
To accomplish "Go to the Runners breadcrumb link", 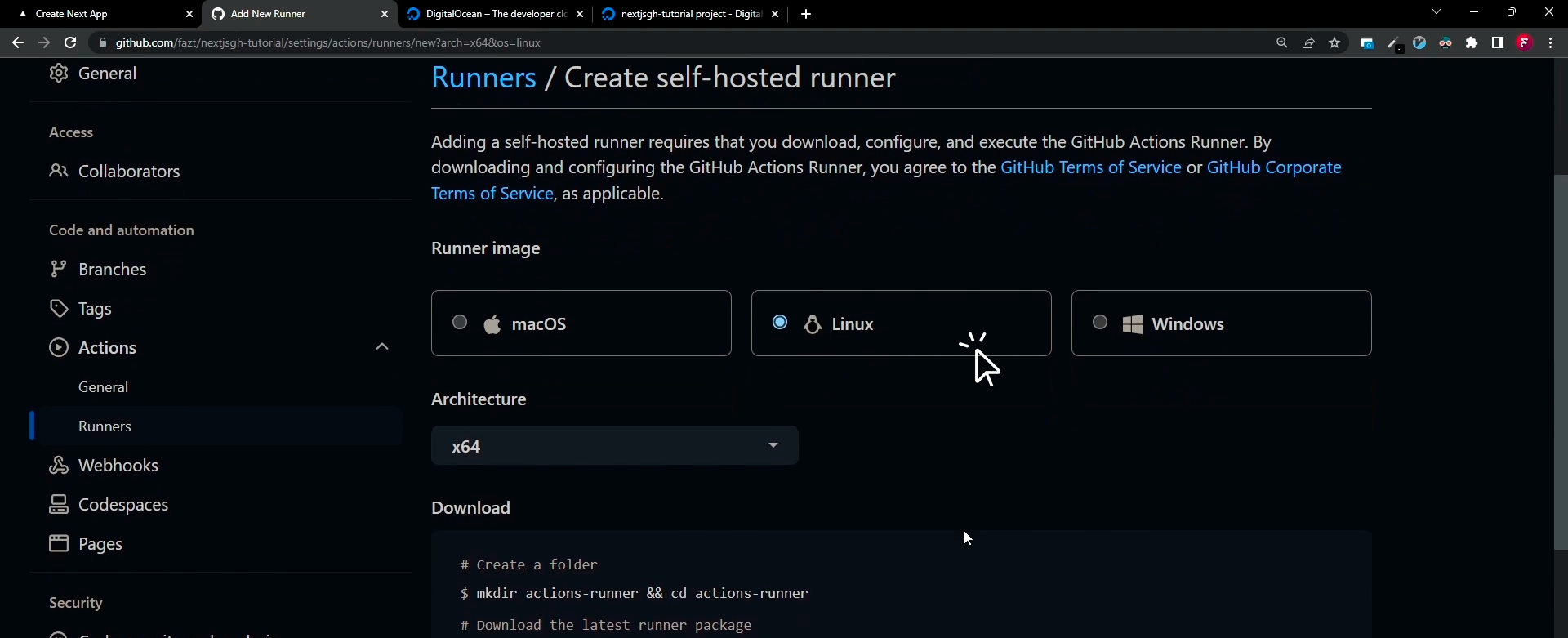I will 483,78.
